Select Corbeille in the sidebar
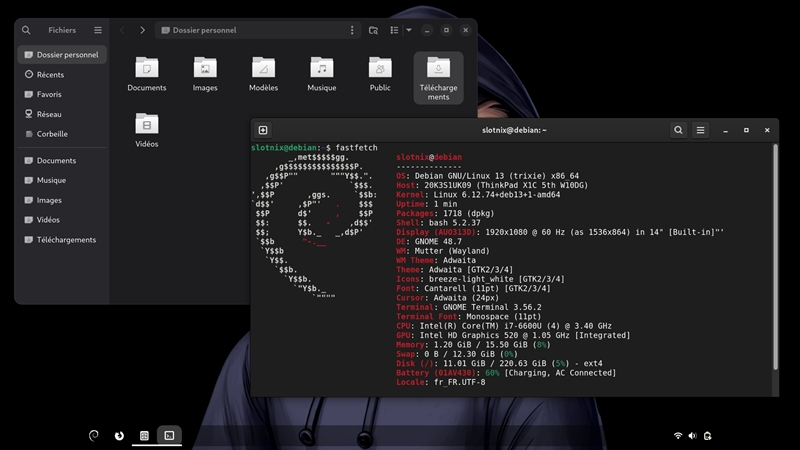 pos(52,134)
